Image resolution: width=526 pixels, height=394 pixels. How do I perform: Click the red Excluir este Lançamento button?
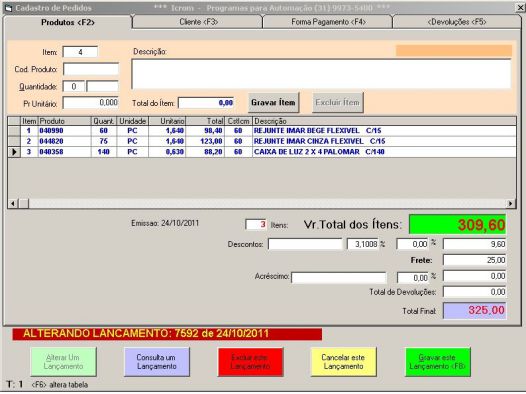[250, 362]
